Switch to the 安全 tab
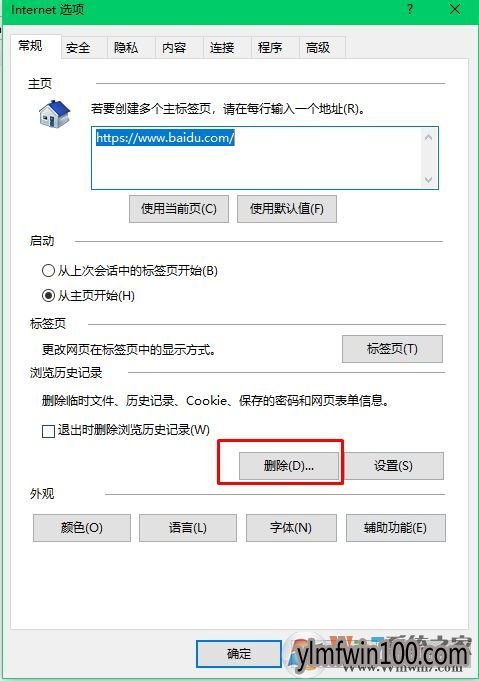Screen dimensions: 479x681 point(79,47)
